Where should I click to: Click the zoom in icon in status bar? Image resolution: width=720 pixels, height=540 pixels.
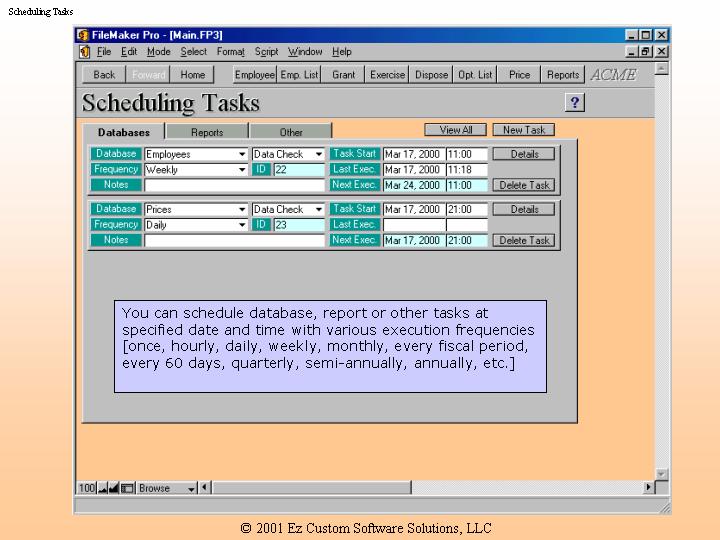click(x=114, y=488)
